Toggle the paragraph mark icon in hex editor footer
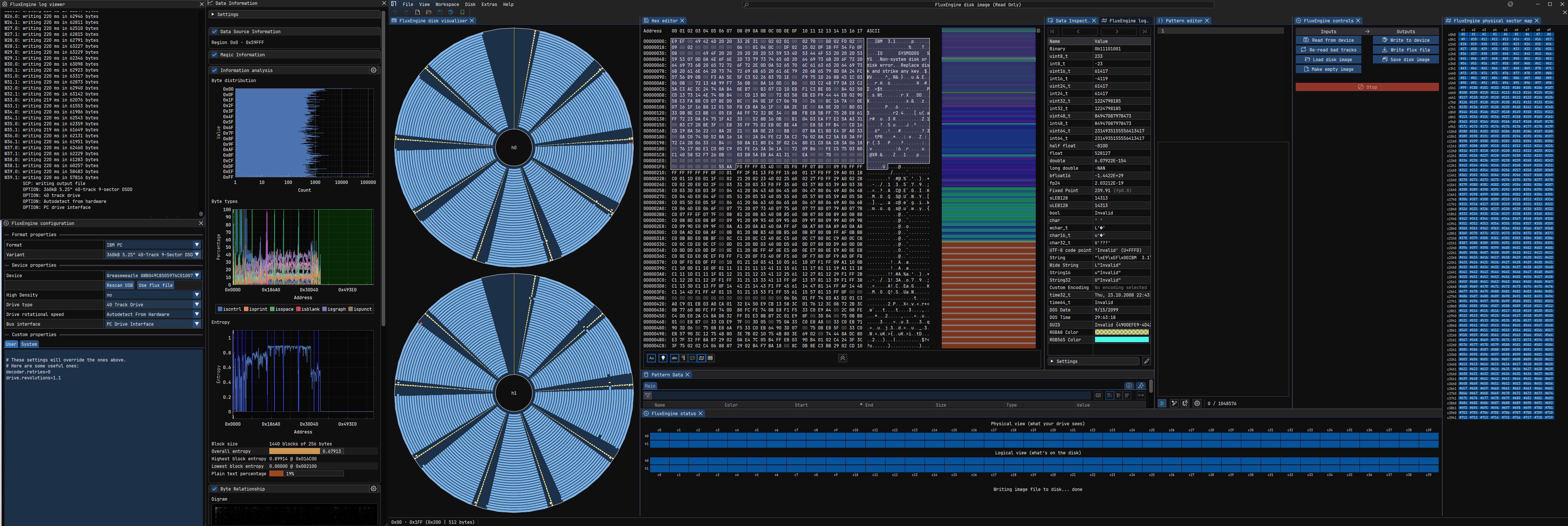1568x526 pixels. pos(684,358)
